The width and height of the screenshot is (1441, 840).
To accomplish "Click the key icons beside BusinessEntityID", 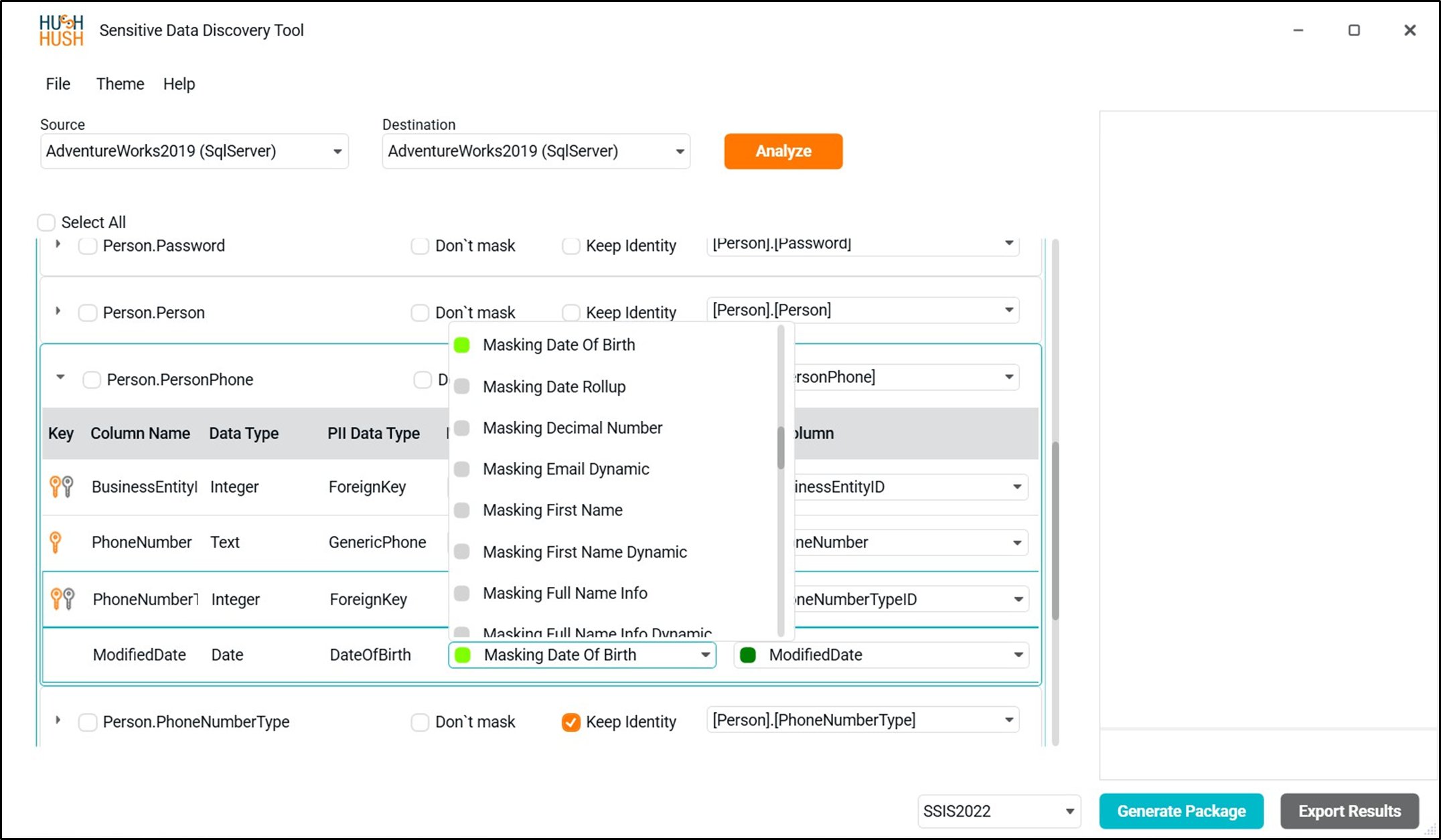I will (62, 487).
